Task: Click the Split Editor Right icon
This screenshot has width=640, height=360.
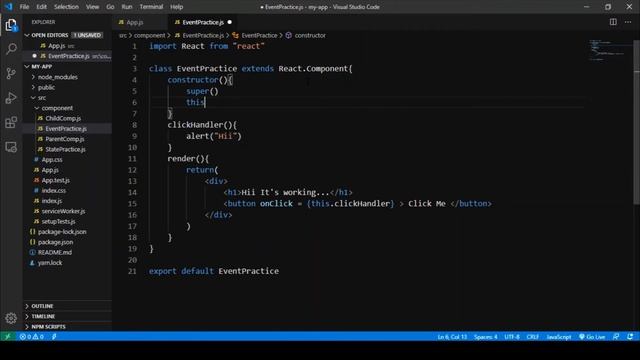Action: (x=613, y=22)
